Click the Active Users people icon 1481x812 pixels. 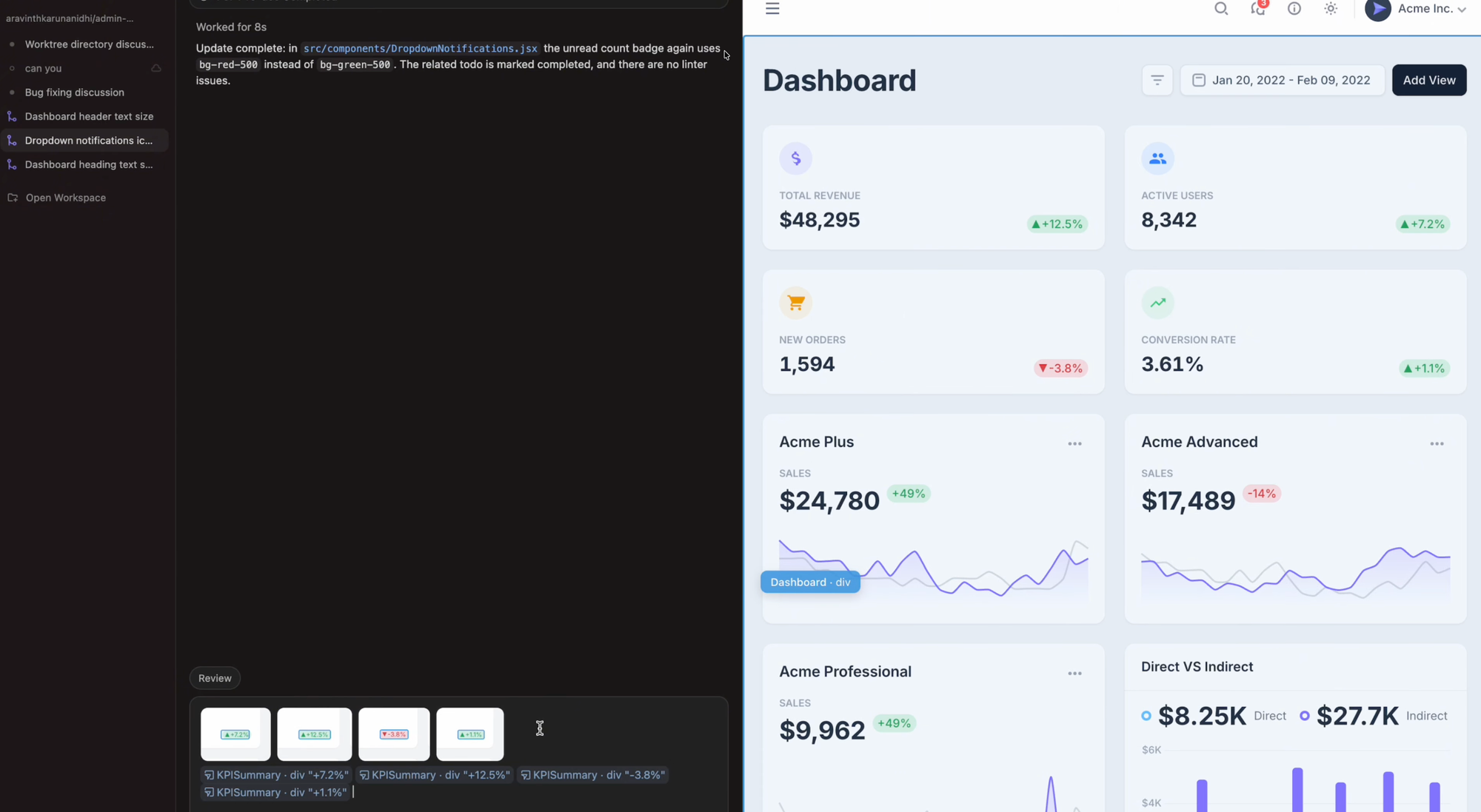(x=1157, y=158)
